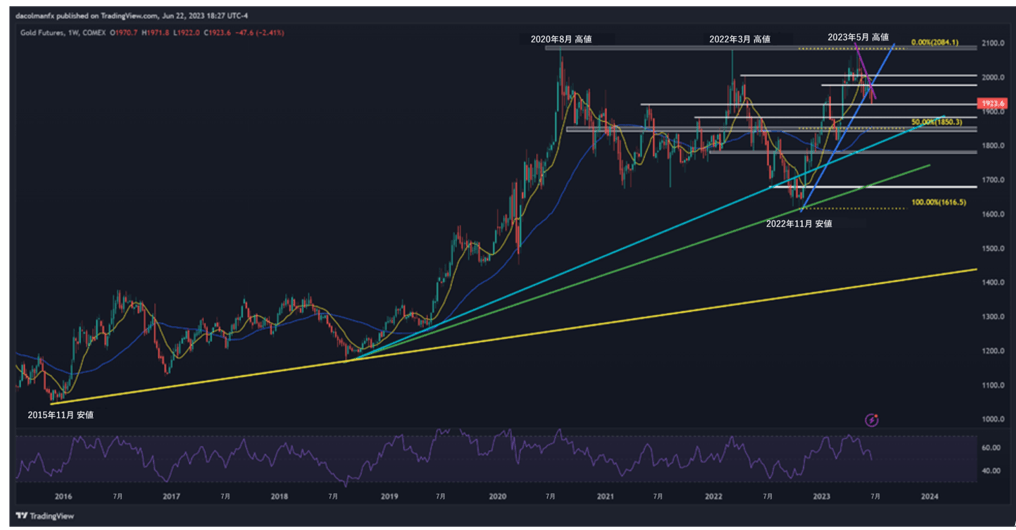Select the '2015年11月 安値' annotation label
This screenshot has width=1016, height=530.
tap(60, 415)
